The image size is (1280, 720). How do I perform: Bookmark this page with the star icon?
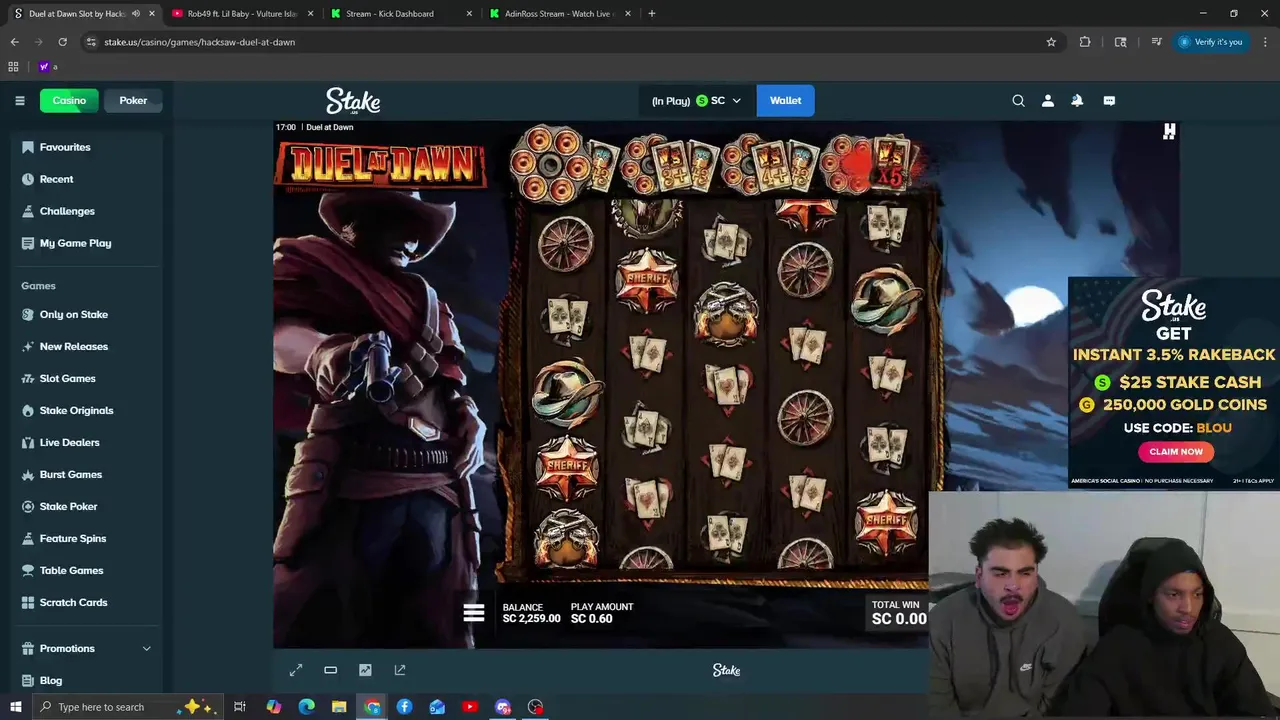(1051, 42)
